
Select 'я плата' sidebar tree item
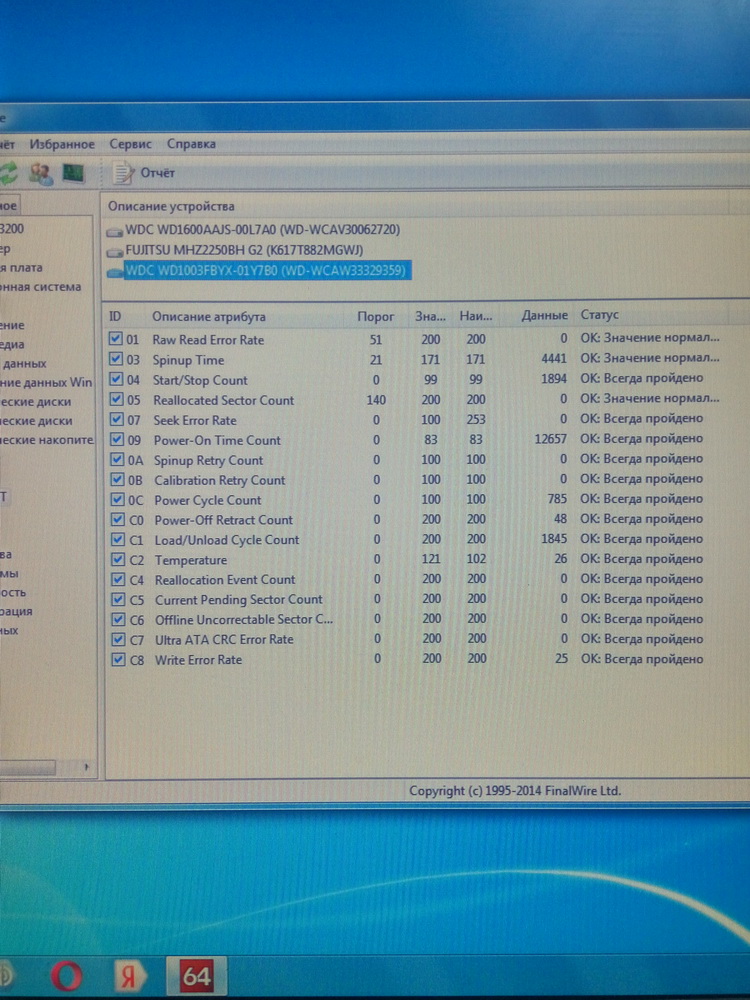pyautogui.click(x=21, y=268)
